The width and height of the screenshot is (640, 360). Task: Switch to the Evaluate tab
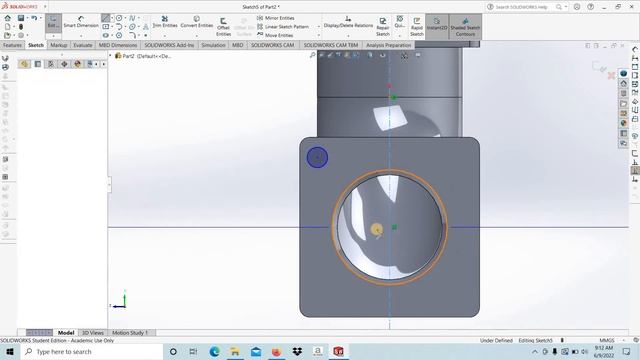click(83, 45)
